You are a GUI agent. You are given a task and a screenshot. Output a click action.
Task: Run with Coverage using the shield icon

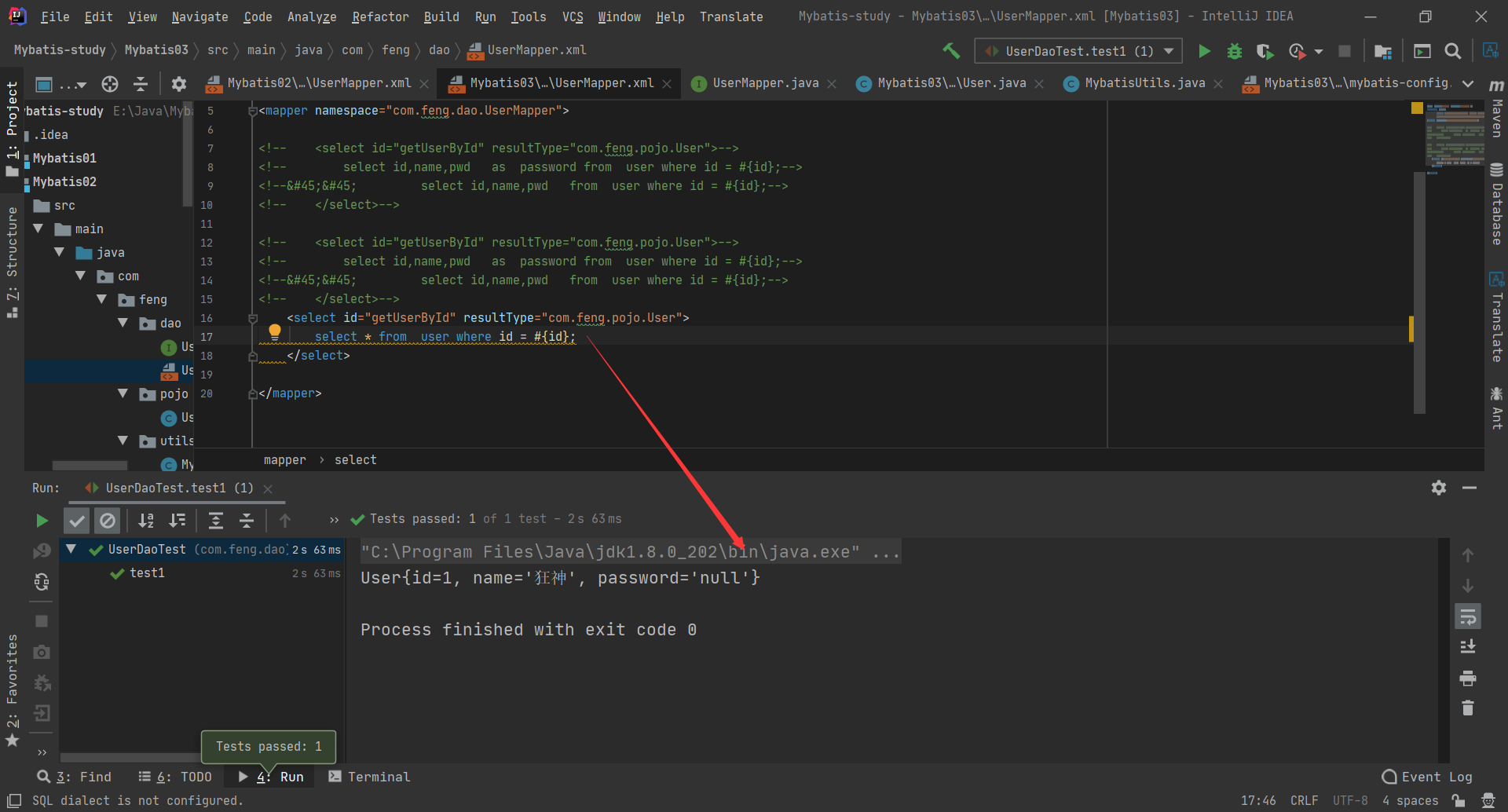[x=1265, y=50]
